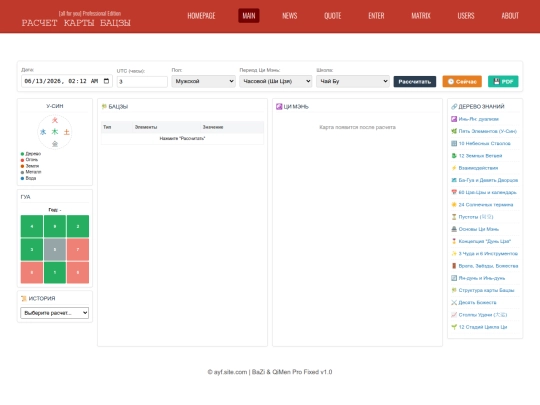
Task: Click the sprout icon beside 12 Стадий Цикла Ци
Action: [454, 327]
